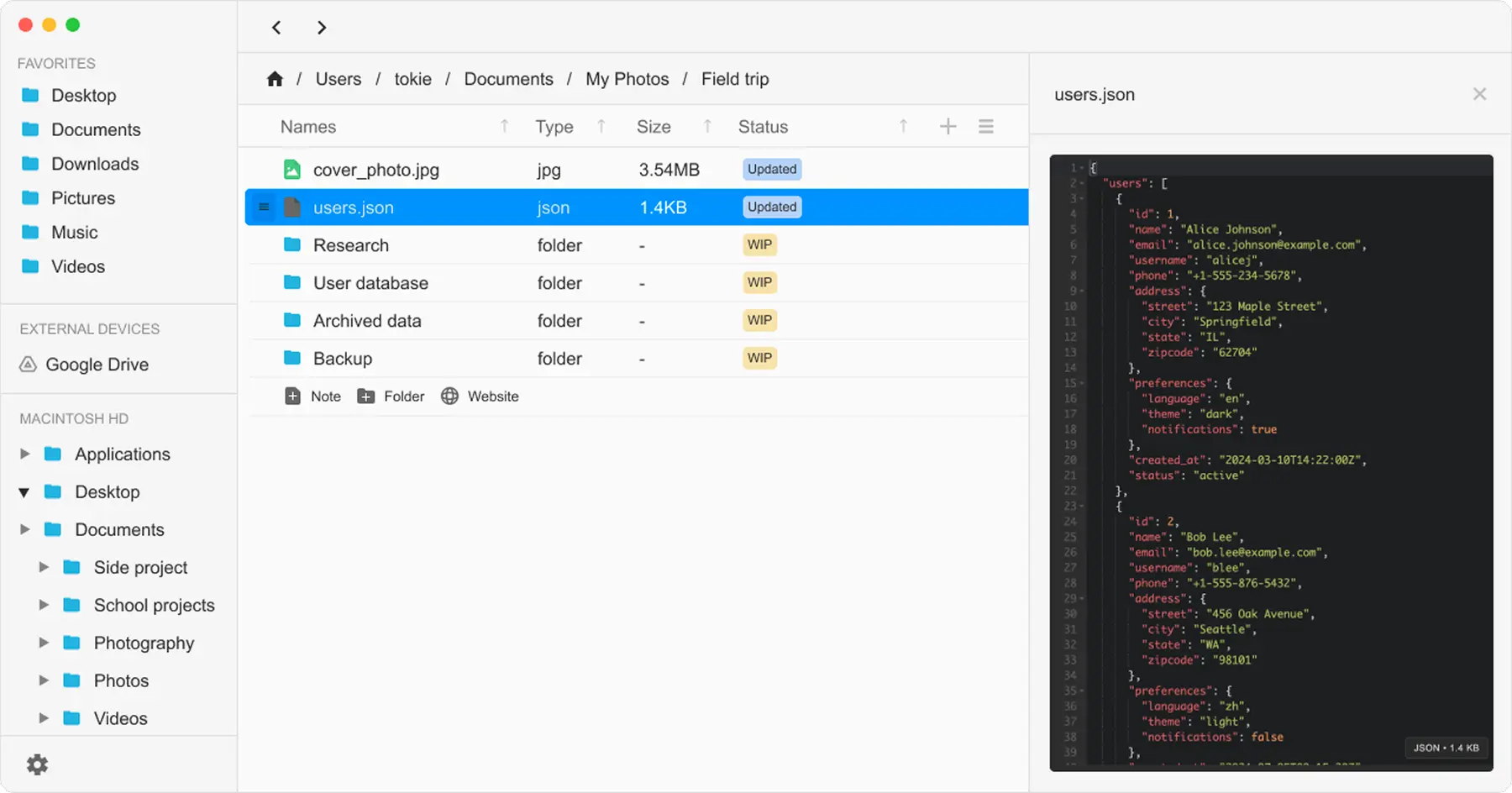Click the home icon in breadcrumb
The height and width of the screenshot is (793, 1512).
pos(275,79)
